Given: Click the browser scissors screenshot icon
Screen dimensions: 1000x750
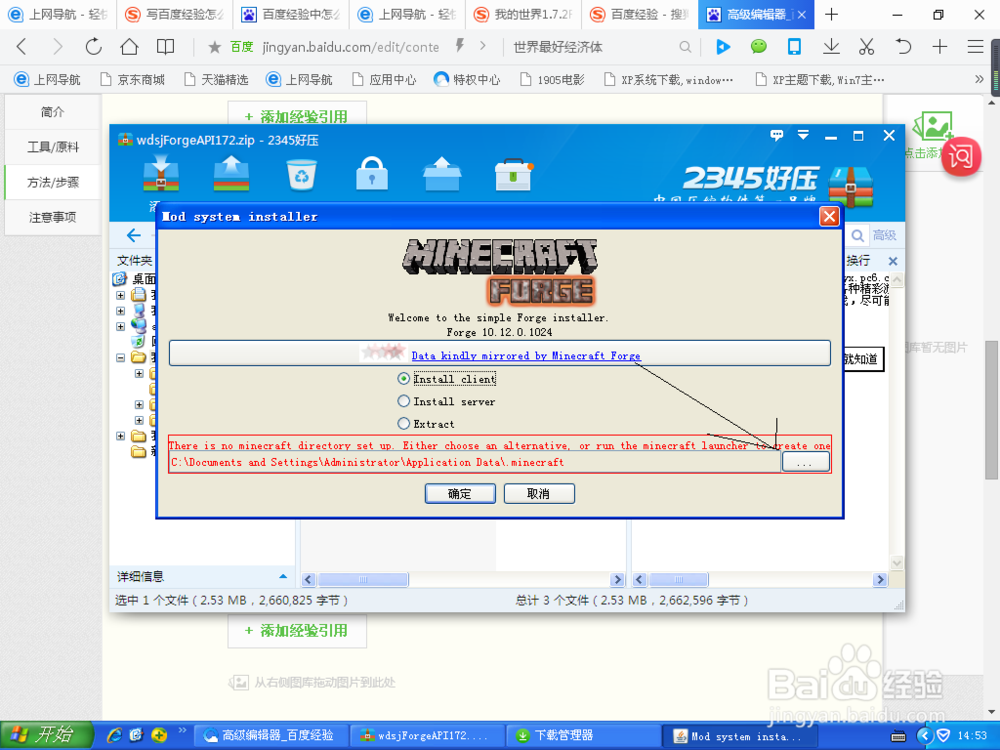Looking at the screenshot, I should (x=866, y=47).
